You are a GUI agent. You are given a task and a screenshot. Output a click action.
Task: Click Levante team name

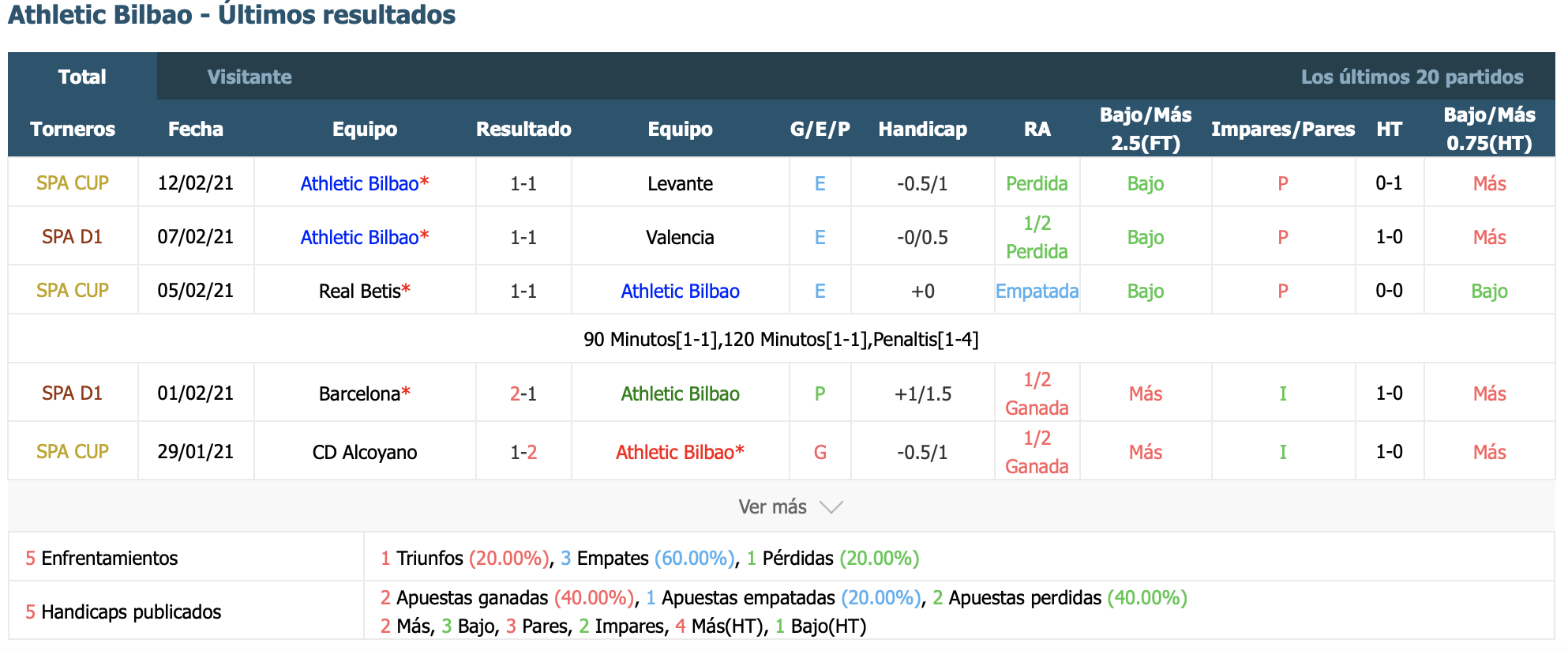coord(680,183)
